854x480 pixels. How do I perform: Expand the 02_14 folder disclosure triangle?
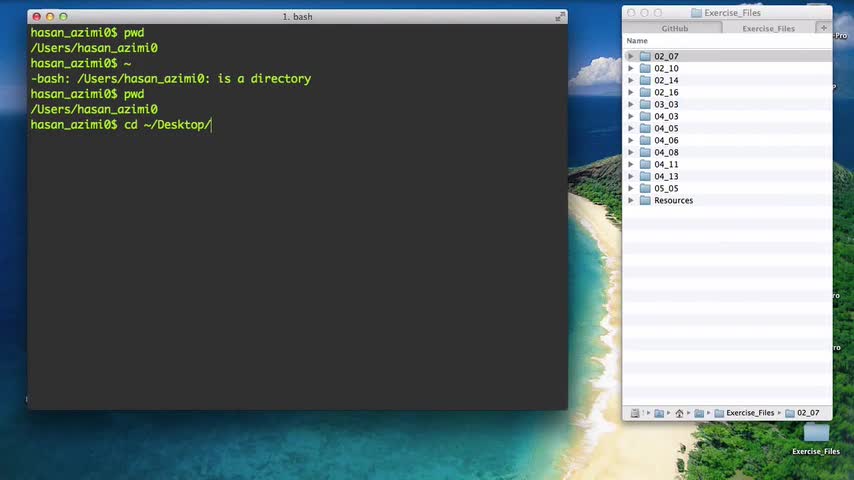pyautogui.click(x=631, y=80)
